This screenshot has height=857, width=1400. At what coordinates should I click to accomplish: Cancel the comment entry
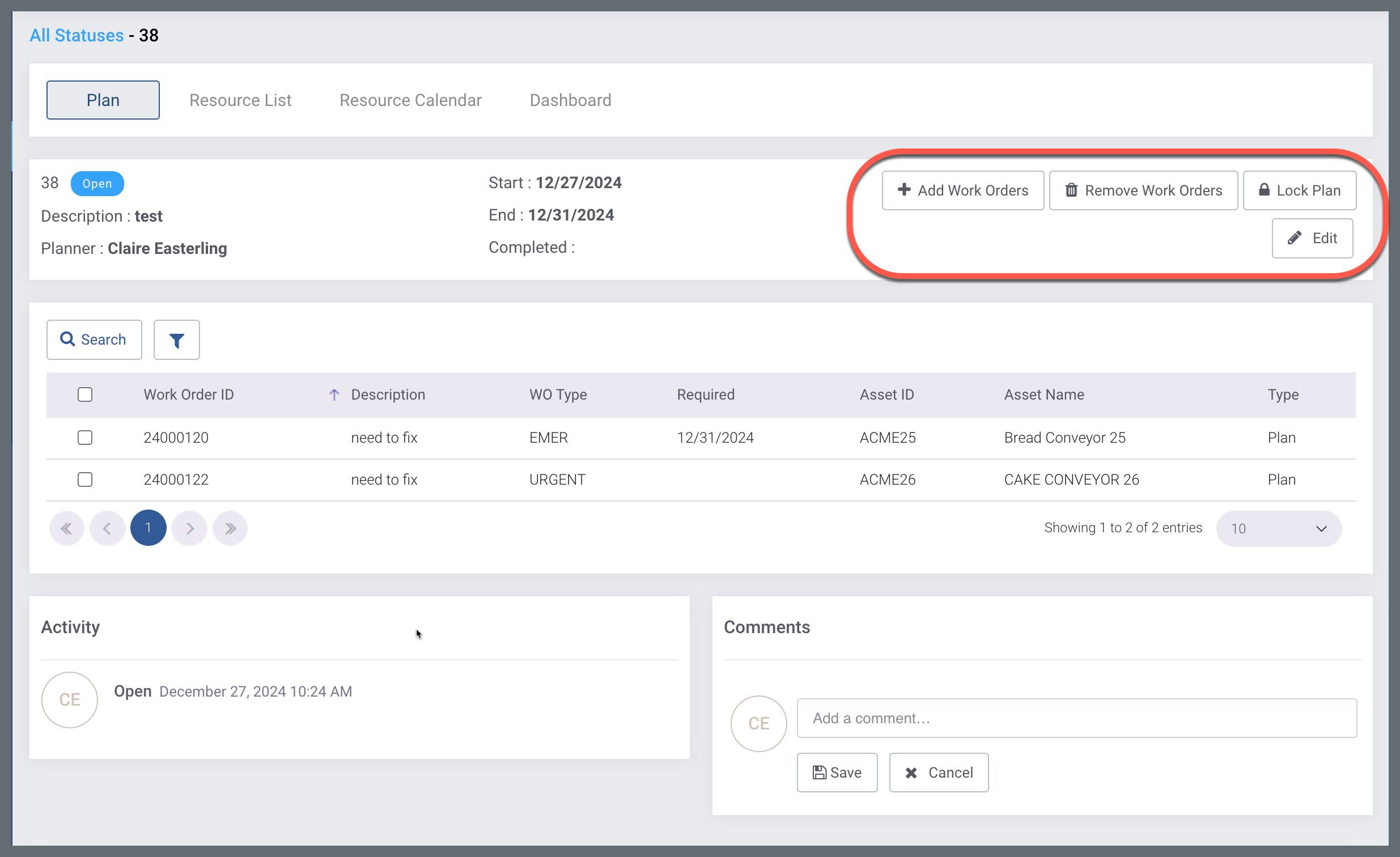click(938, 773)
